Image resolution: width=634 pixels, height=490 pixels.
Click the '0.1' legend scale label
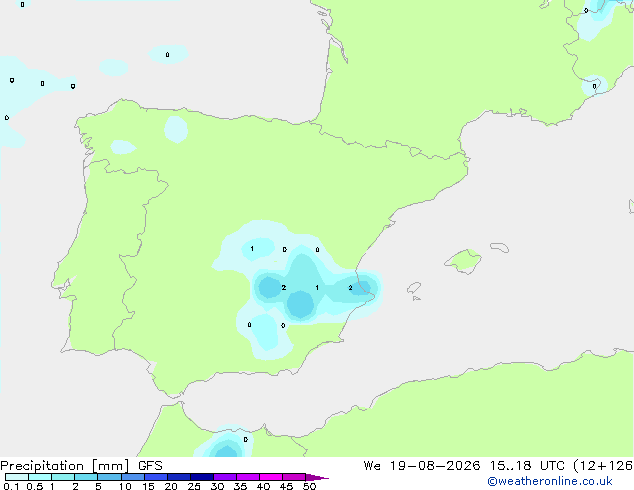[11, 486]
